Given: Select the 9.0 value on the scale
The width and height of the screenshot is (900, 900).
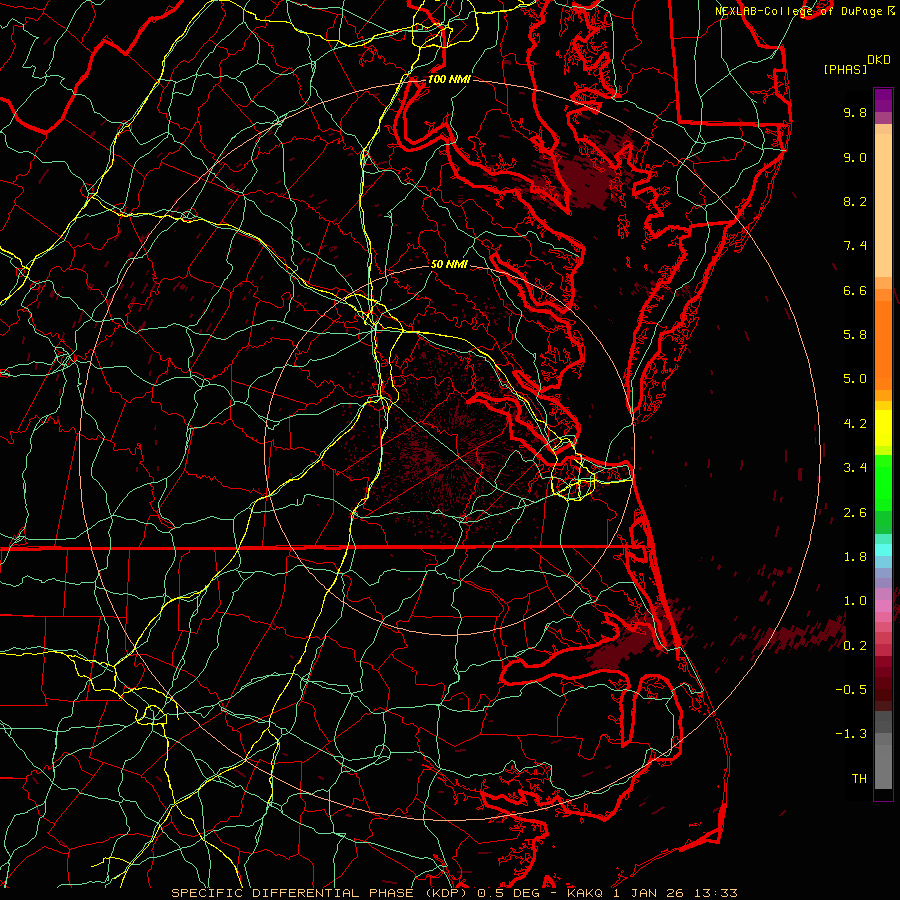Looking at the screenshot, I should coord(855,157).
